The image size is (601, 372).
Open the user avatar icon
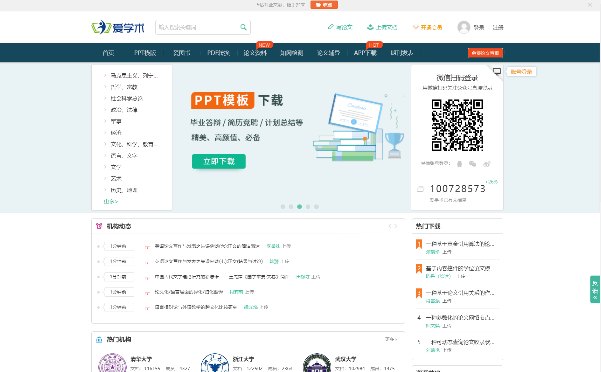[x=463, y=27]
